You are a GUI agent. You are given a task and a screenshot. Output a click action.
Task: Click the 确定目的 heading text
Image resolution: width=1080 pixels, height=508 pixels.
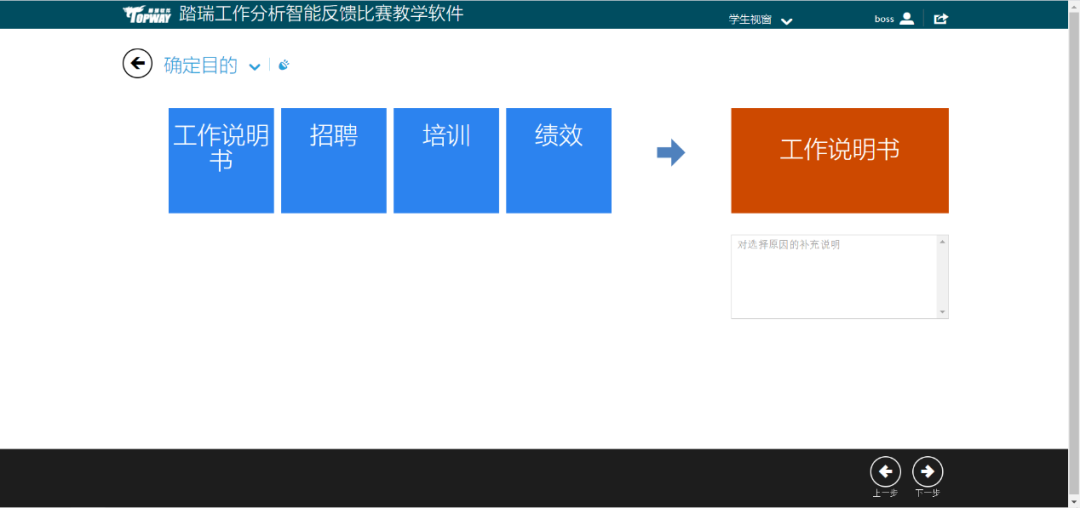click(201, 66)
